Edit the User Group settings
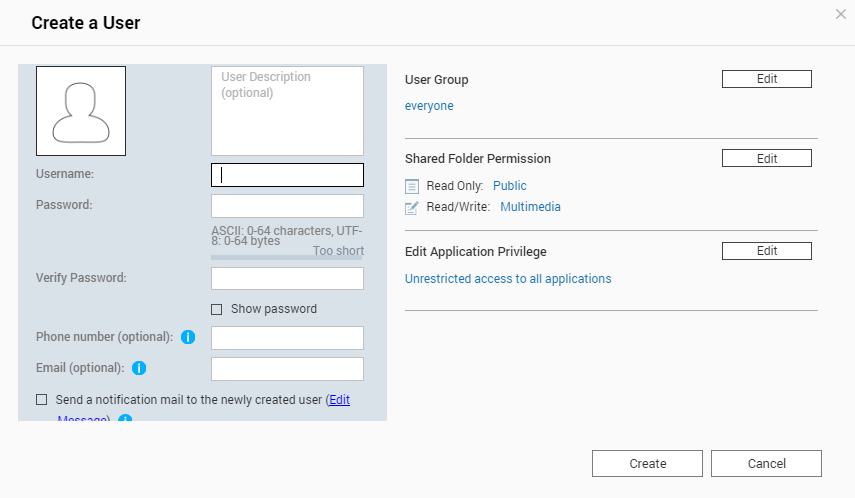 766,79
